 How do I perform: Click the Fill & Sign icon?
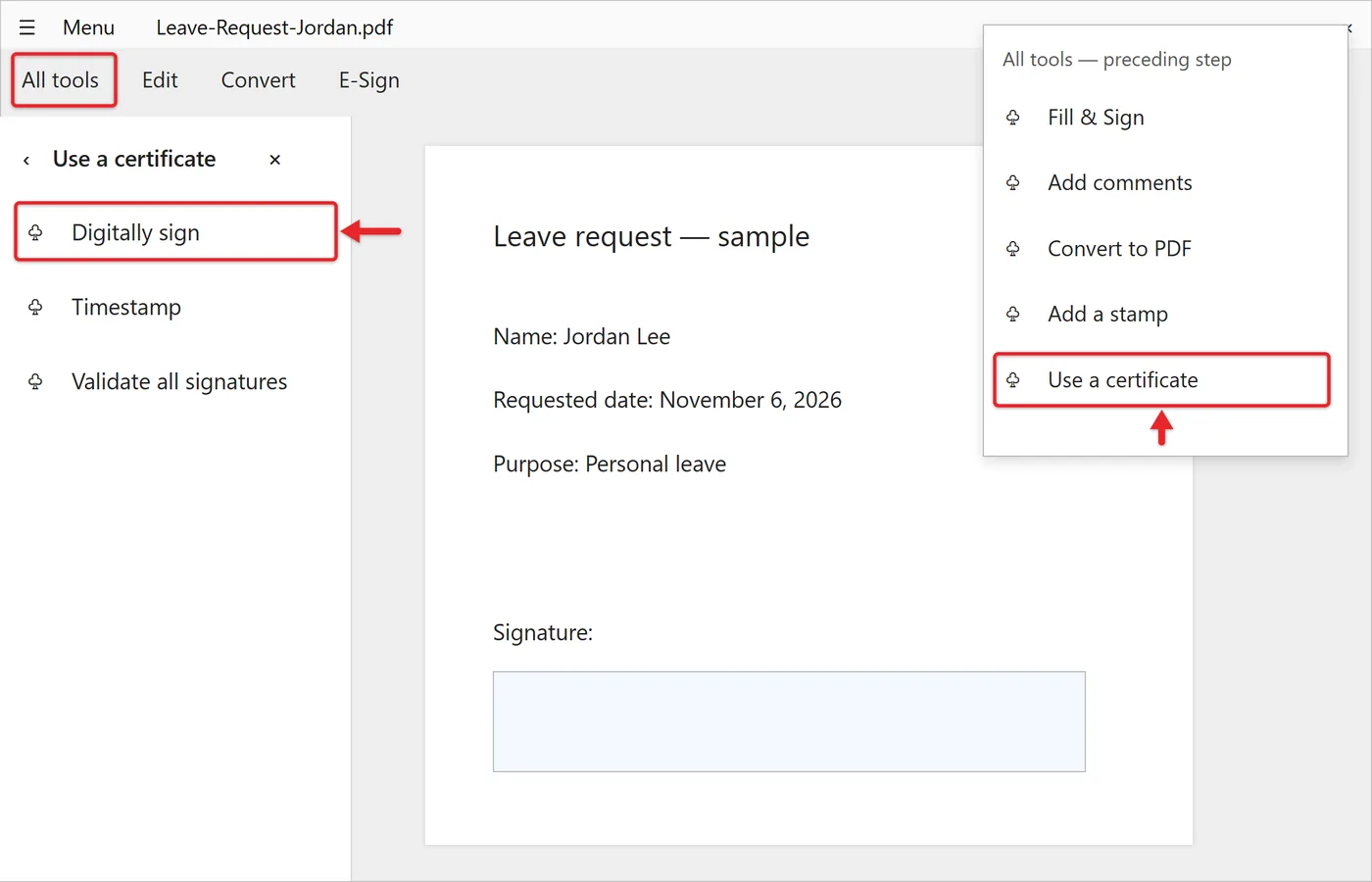(1013, 118)
